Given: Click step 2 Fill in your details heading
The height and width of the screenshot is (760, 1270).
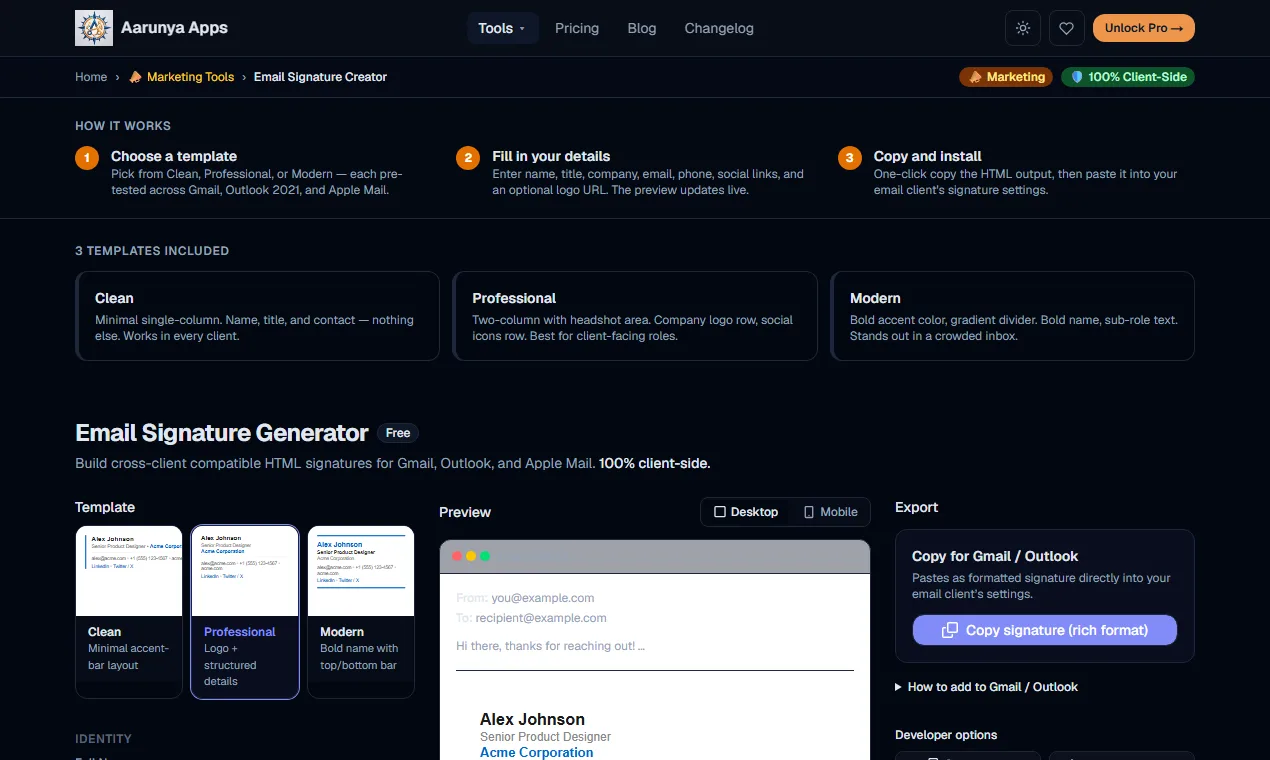Looking at the screenshot, I should pos(551,156).
